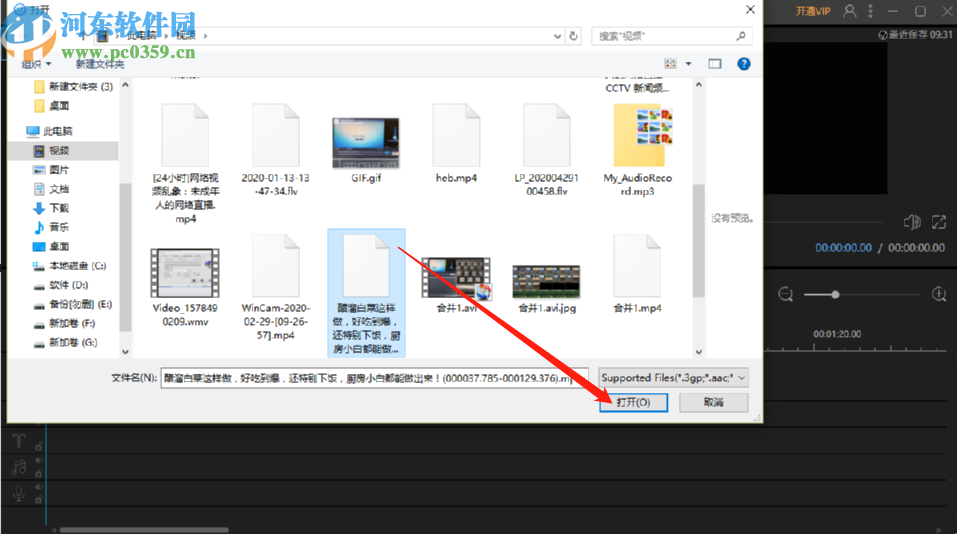957x534 pixels.
Task: Select the 2020-01-13-13-47-34.flv file
Action: [275, 150]
